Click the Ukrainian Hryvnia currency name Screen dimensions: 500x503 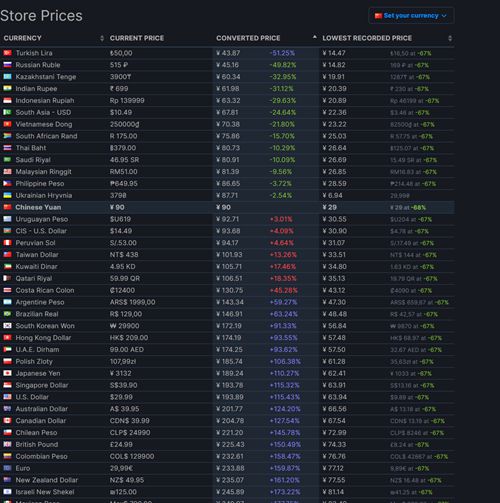click(44, 195)
